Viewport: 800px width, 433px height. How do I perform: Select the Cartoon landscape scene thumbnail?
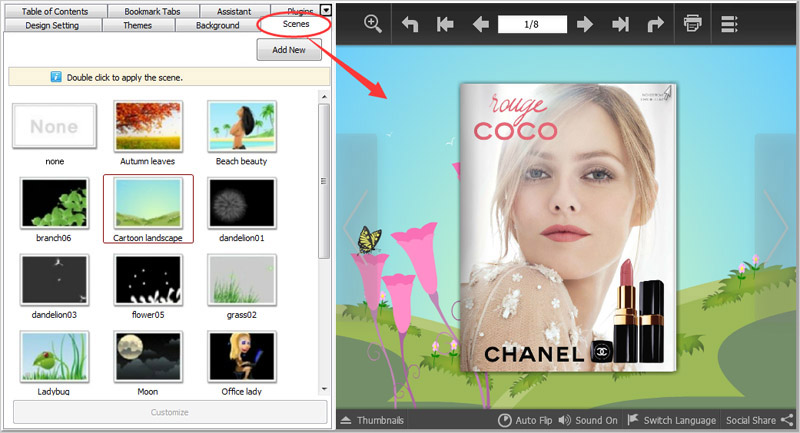(148, 203)
